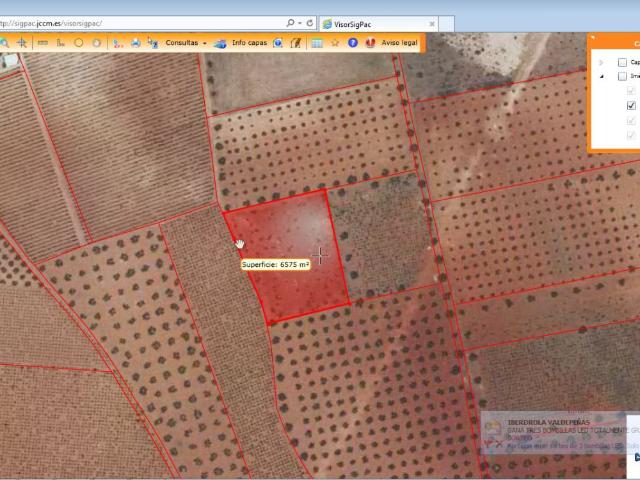Screen dimensions: 640x480
Task: Collapse the expanded Imágenes tree node
Action: (601, 76)
